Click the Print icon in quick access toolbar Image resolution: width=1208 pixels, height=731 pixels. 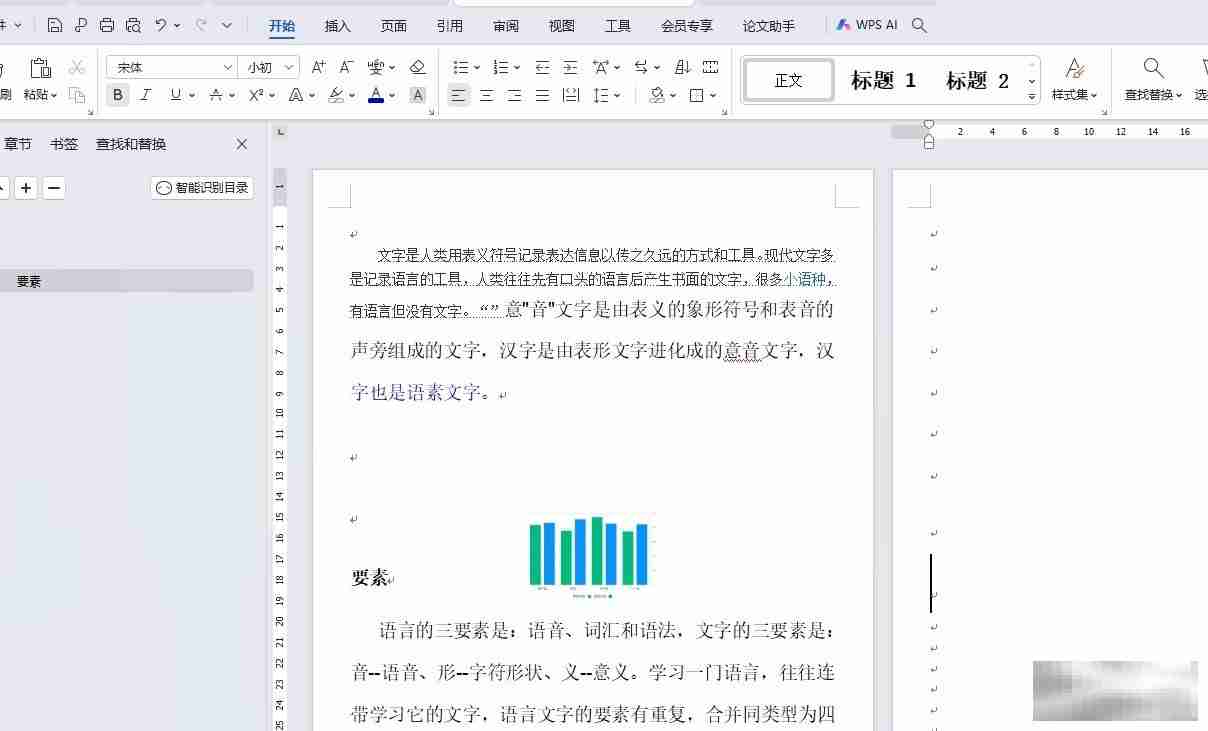coord(107,25)
